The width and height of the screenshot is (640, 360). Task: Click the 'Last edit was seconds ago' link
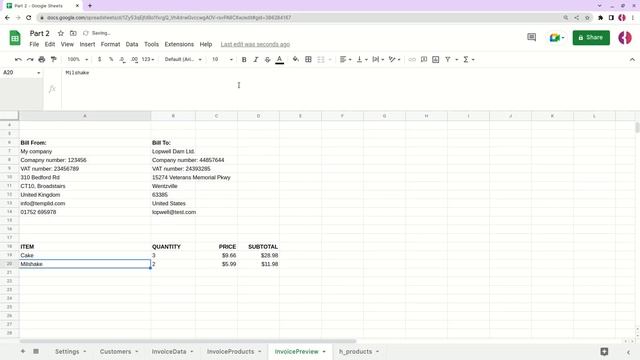(255, 44)
